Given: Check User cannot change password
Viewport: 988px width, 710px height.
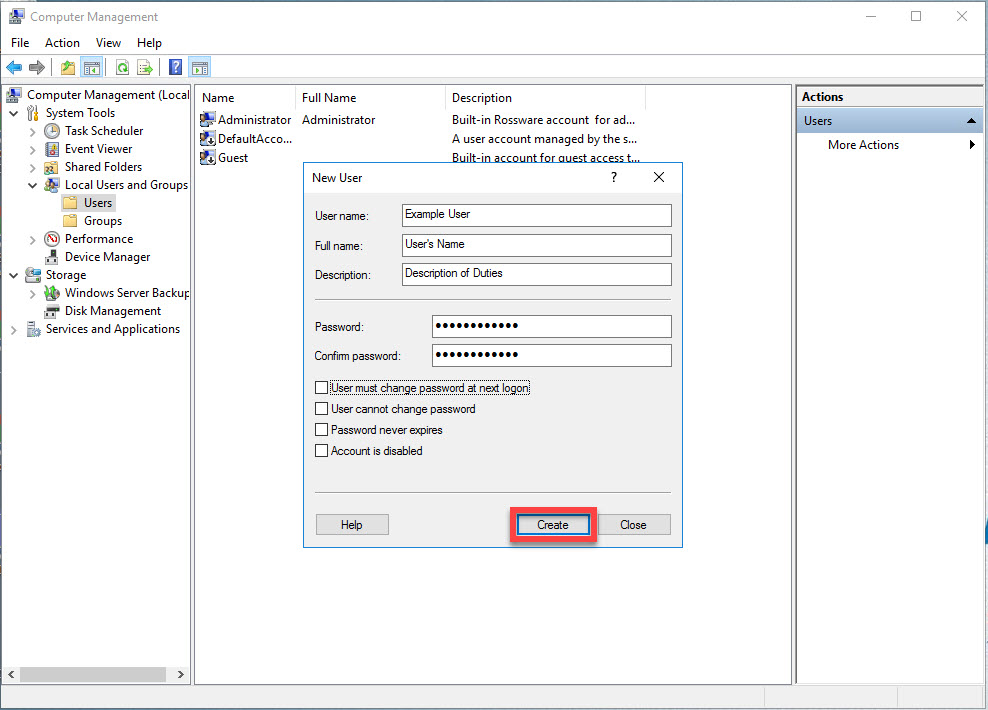Looking at the screenshot, I should pos(322,409).
